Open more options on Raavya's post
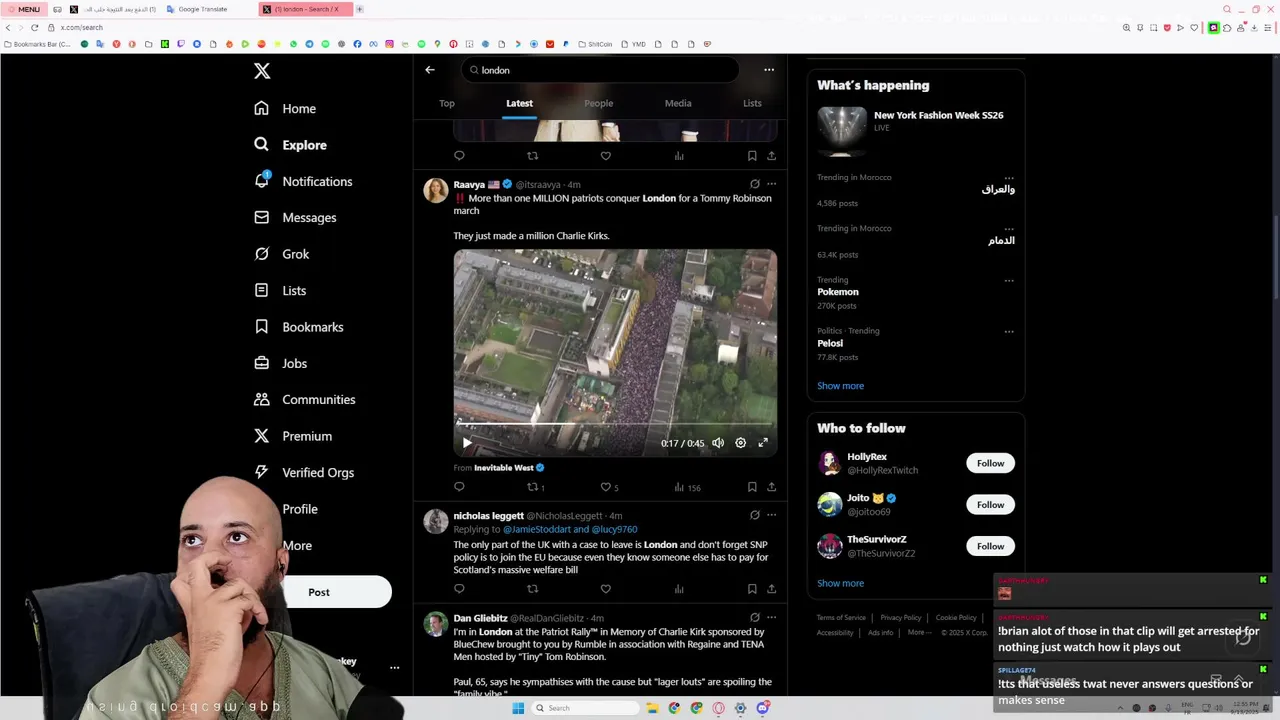 [x=771, y=184]
